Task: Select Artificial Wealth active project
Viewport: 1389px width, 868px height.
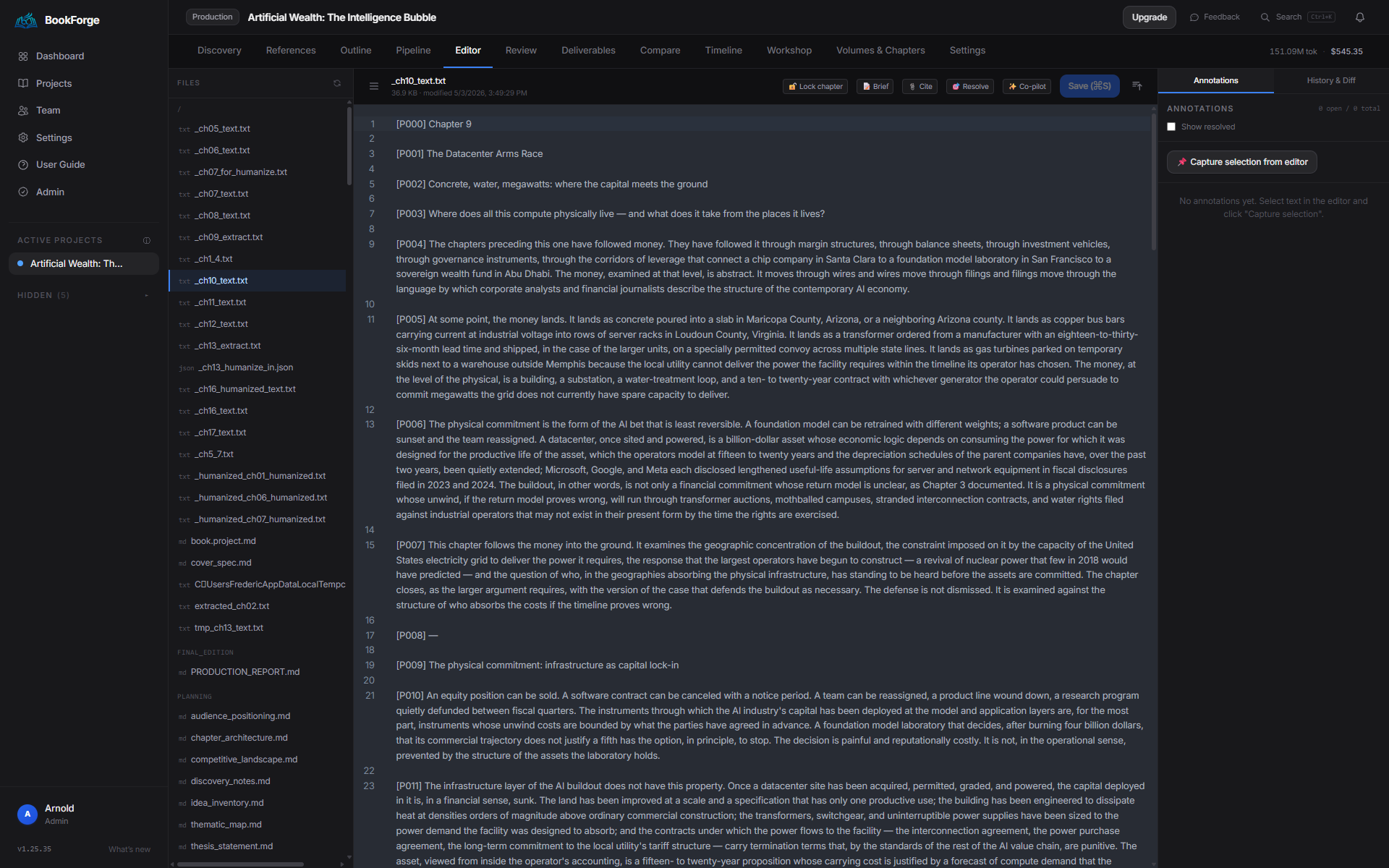Action: [84, 264]
